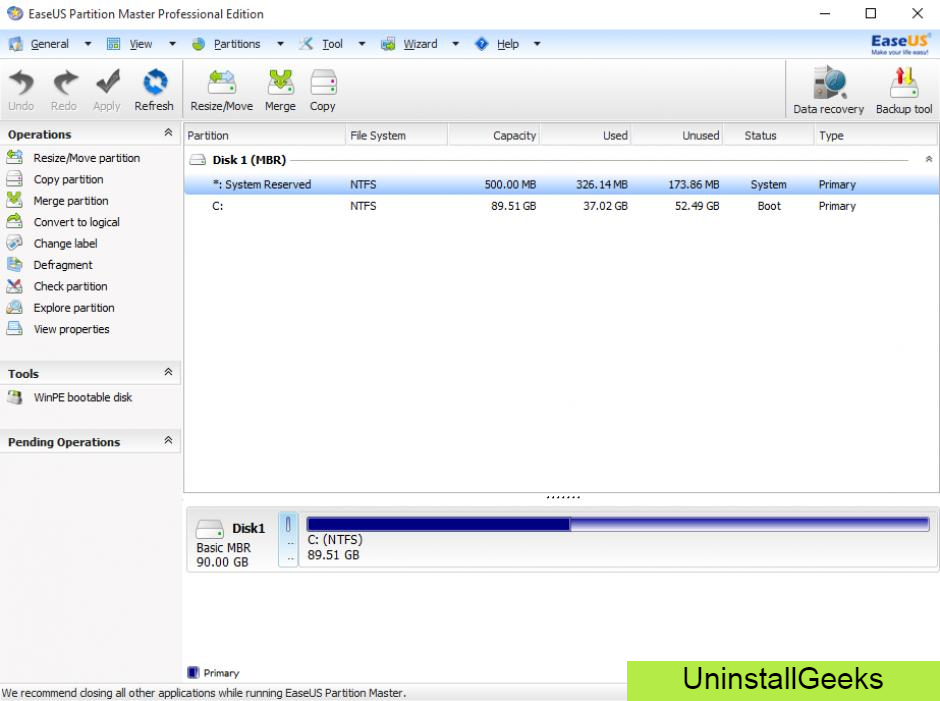Open the Wizard menu
The image size is (940, 701).
[420, 44]
